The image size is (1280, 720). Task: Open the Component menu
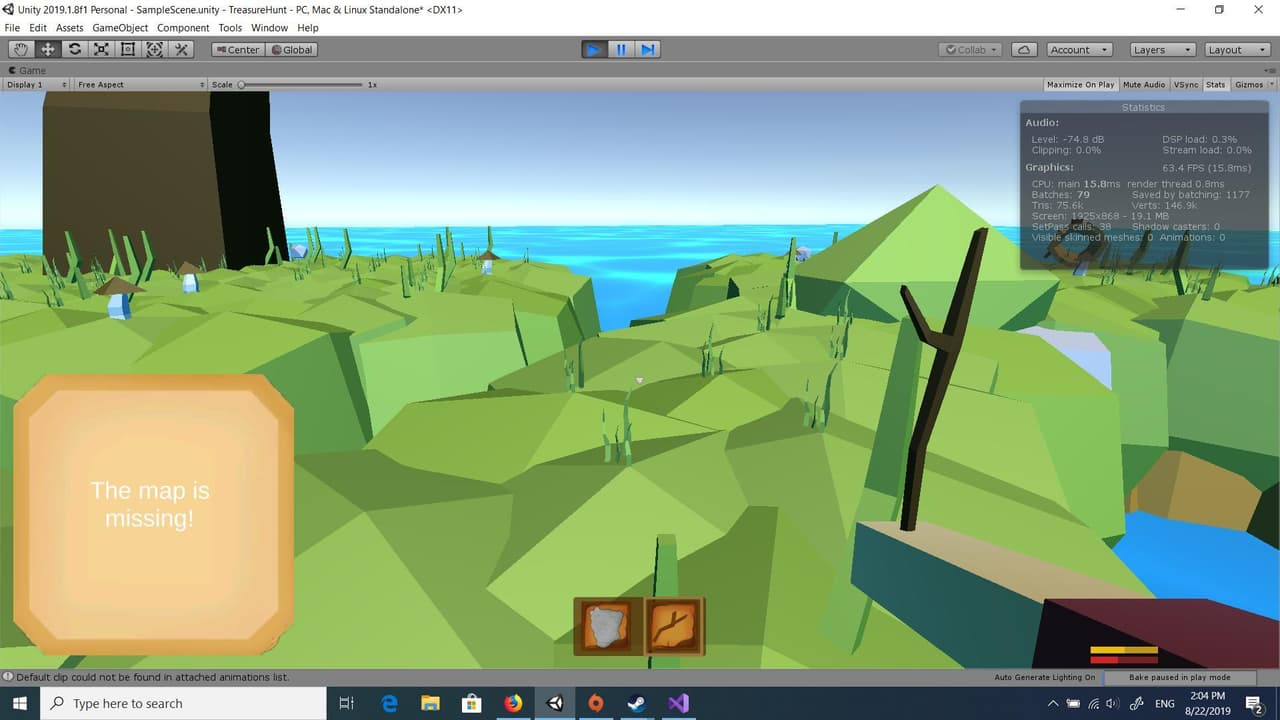click(x=183, y=28)
